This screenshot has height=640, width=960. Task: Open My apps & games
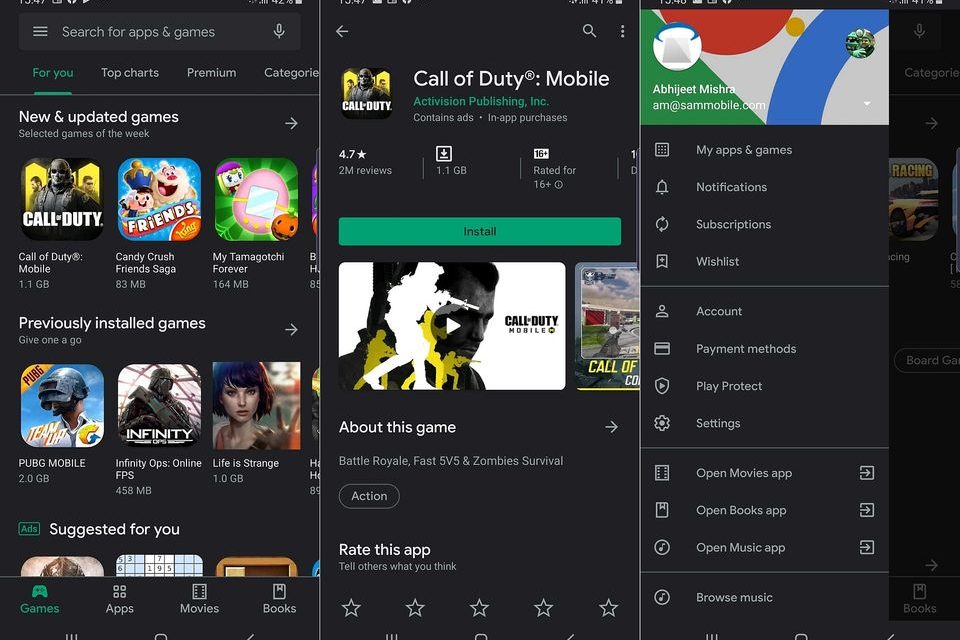(x=765, y=149)
